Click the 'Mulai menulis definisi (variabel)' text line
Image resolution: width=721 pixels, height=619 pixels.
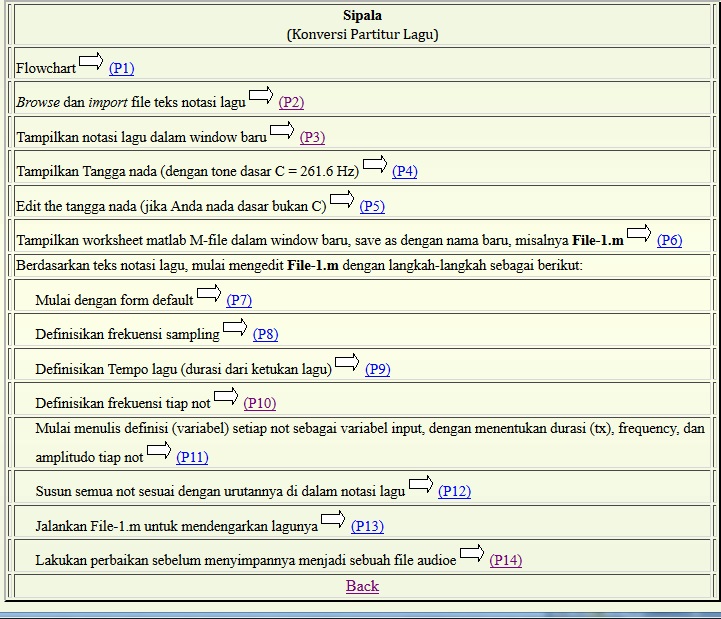click(370, 428)
